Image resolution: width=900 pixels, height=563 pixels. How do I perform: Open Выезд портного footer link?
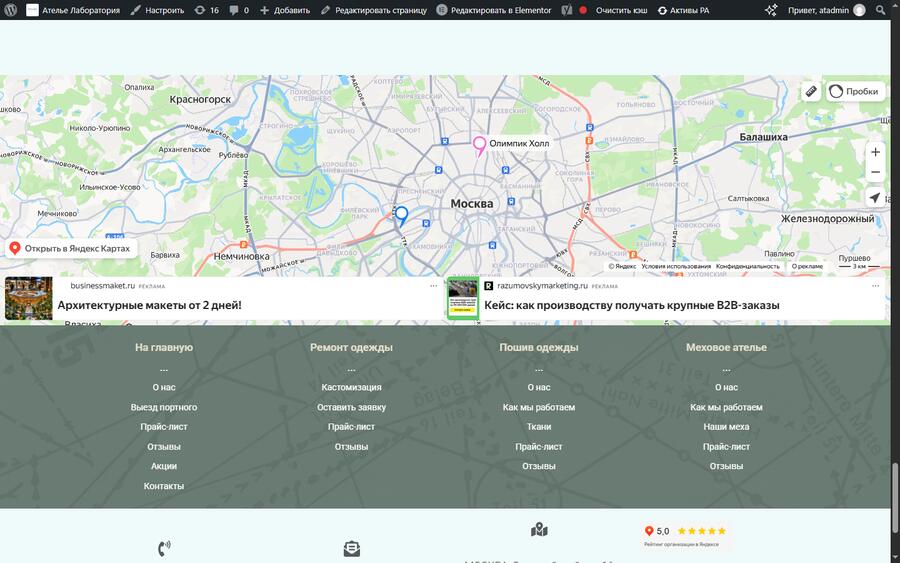pyautogui.click(x=164, y=407)
